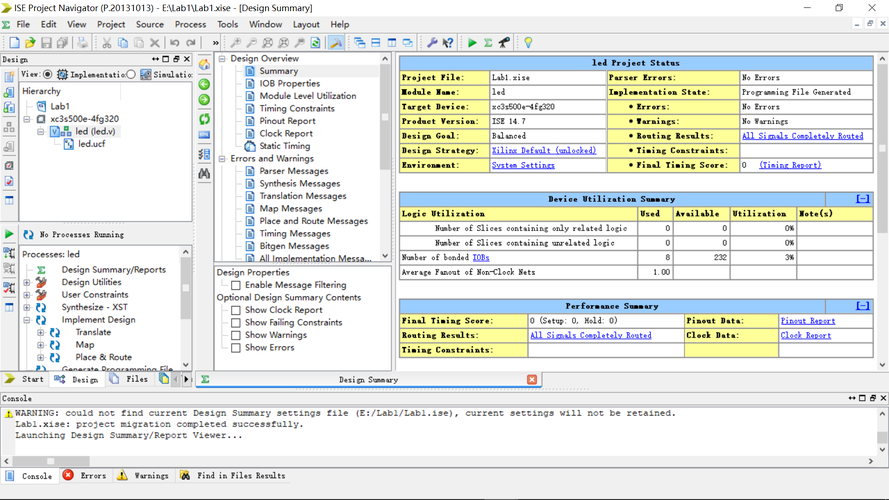889x500 pixels.
Task: Click the Cut scissors icon
Action: point(107,43)
